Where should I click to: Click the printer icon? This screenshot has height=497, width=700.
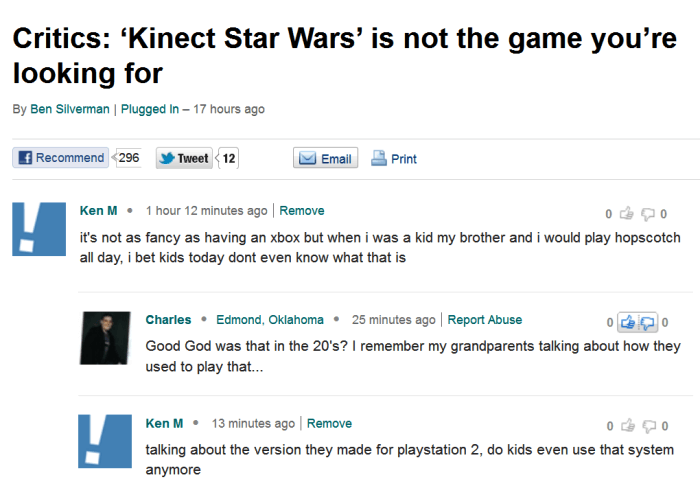pos(379,158)
